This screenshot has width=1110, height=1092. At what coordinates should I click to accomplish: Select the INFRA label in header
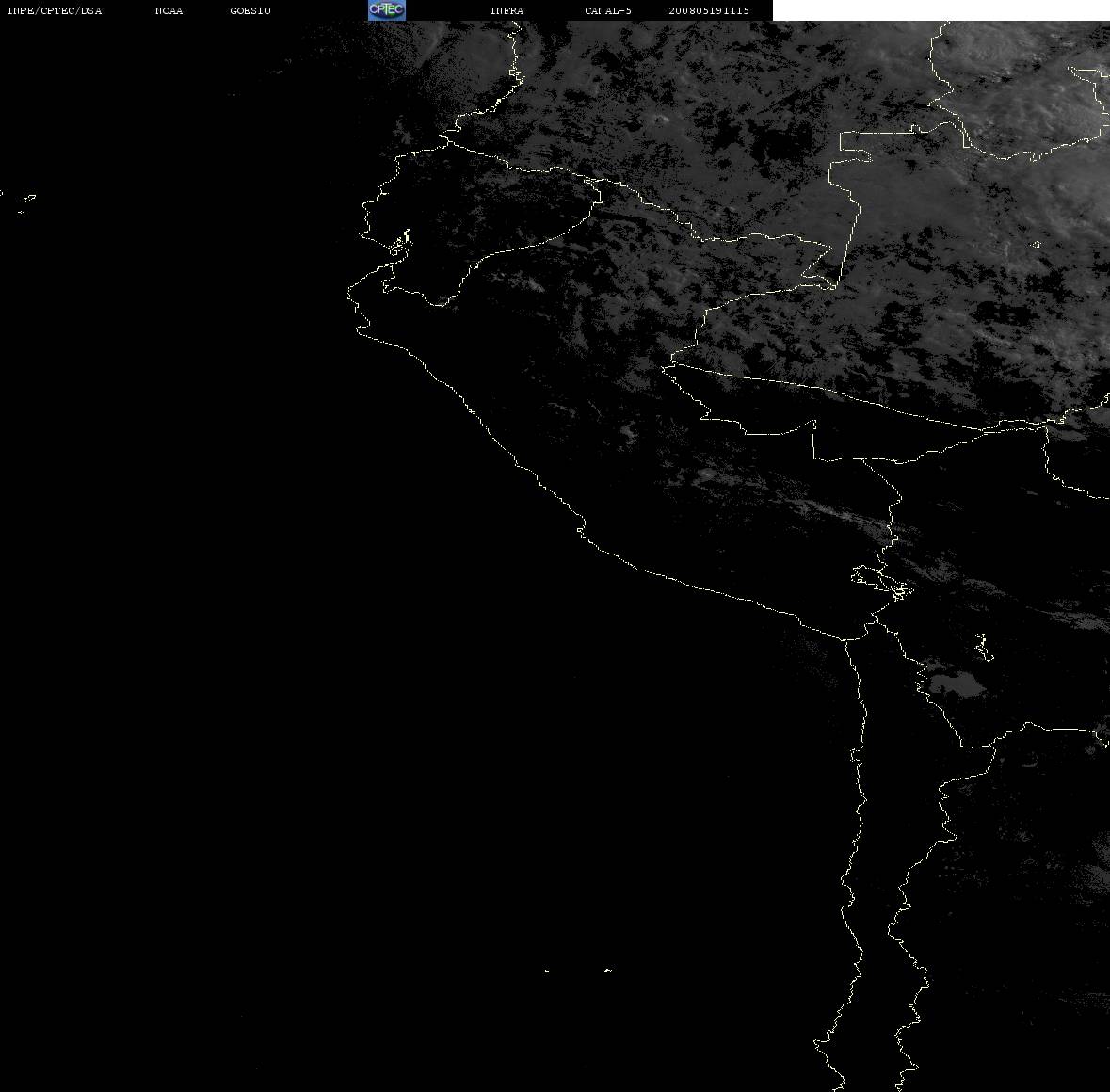coord(507,10)
